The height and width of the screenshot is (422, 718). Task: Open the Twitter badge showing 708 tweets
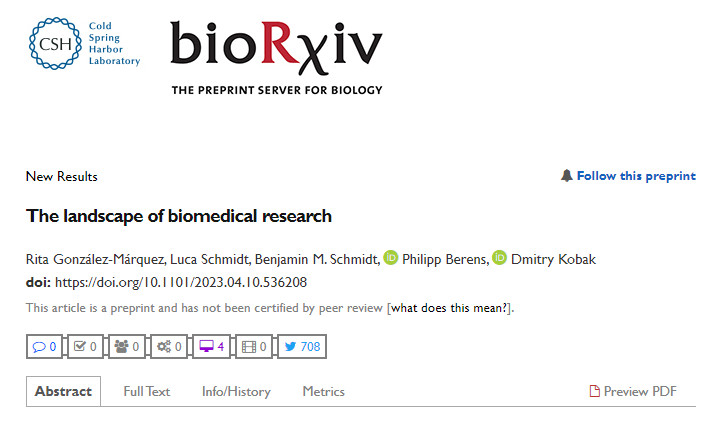[301, 347]
